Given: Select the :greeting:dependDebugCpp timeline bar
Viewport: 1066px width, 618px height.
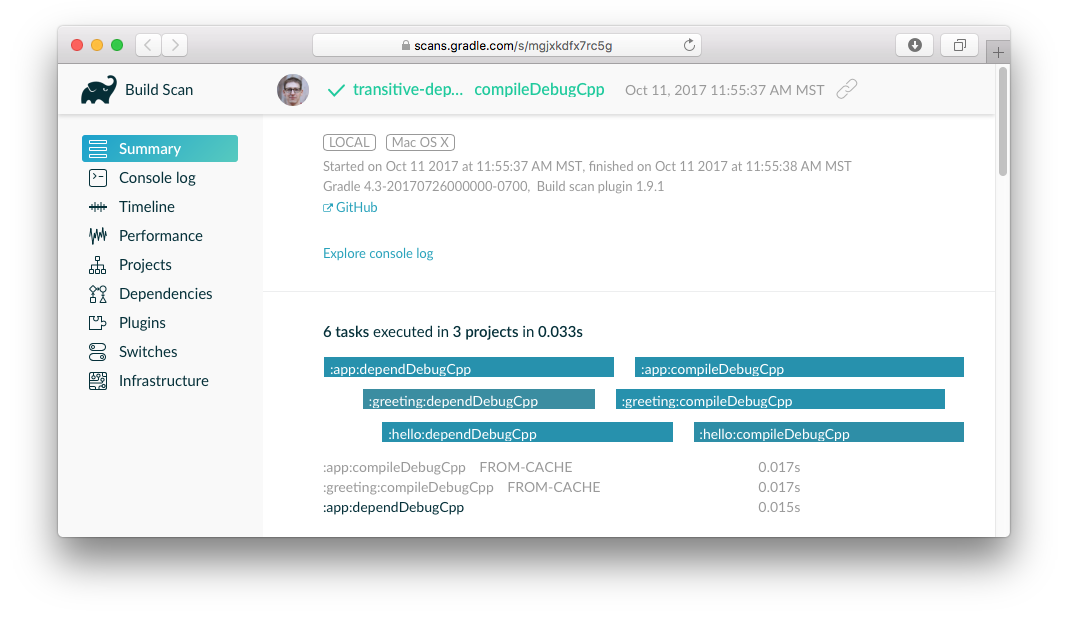Looking at the screenshot, I should 479,399.
